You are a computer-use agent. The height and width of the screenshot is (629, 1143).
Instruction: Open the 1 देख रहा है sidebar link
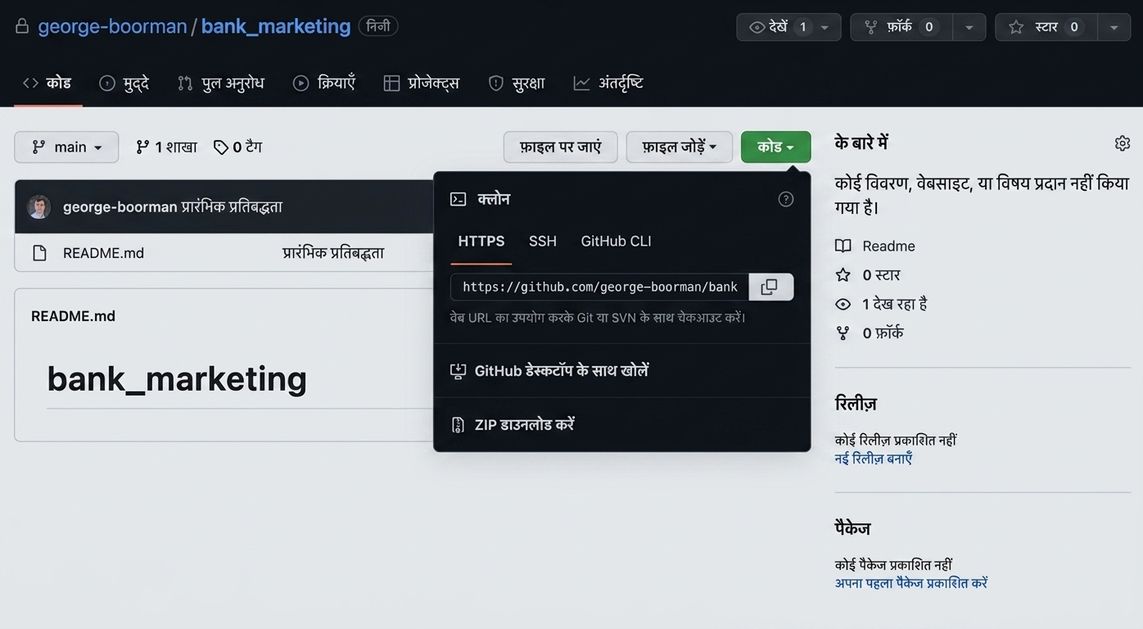[894, 304]
